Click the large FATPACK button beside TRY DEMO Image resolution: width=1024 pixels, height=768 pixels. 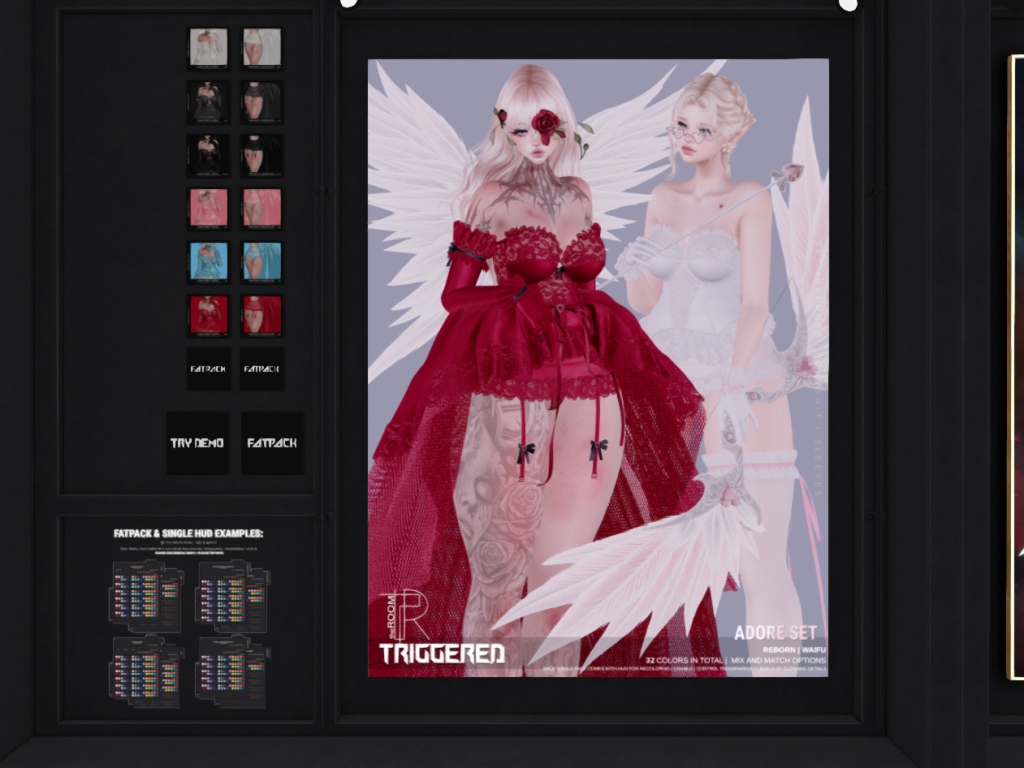pyautogui.click(x=272, y=442)
